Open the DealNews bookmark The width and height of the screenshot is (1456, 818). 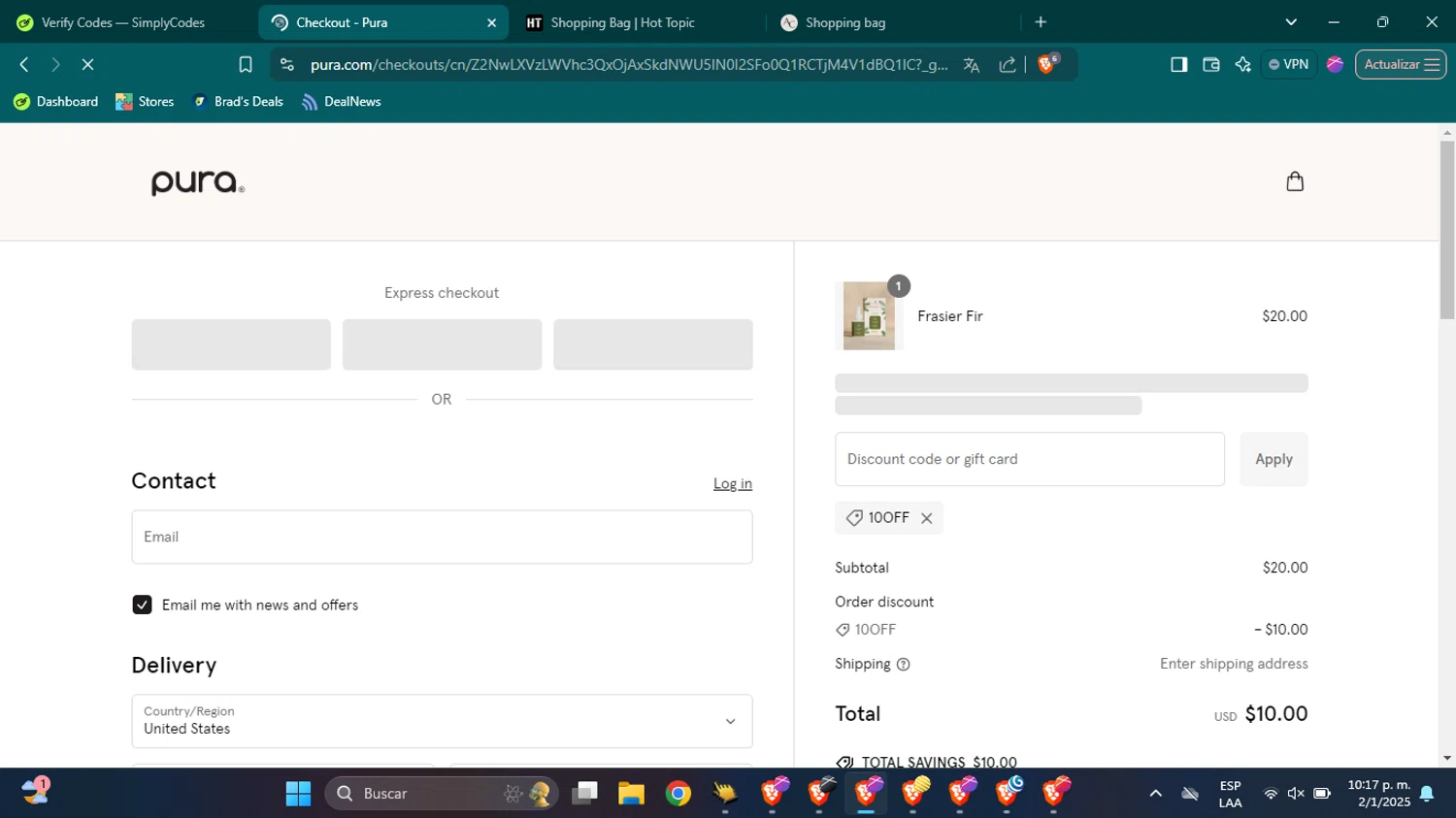[342, 101]
